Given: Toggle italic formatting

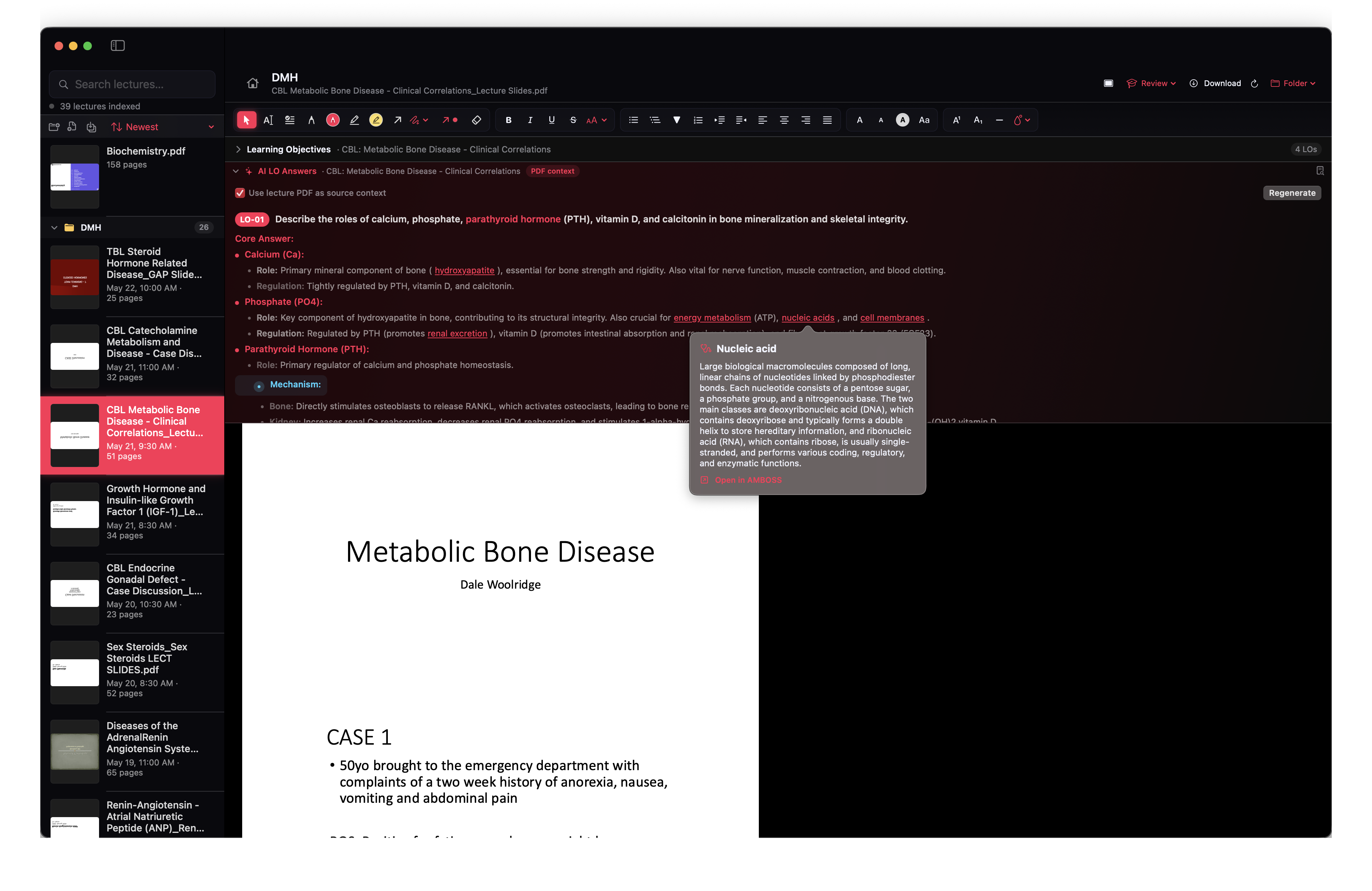Looking at the screenshot, I should click(x=530, y=120).
